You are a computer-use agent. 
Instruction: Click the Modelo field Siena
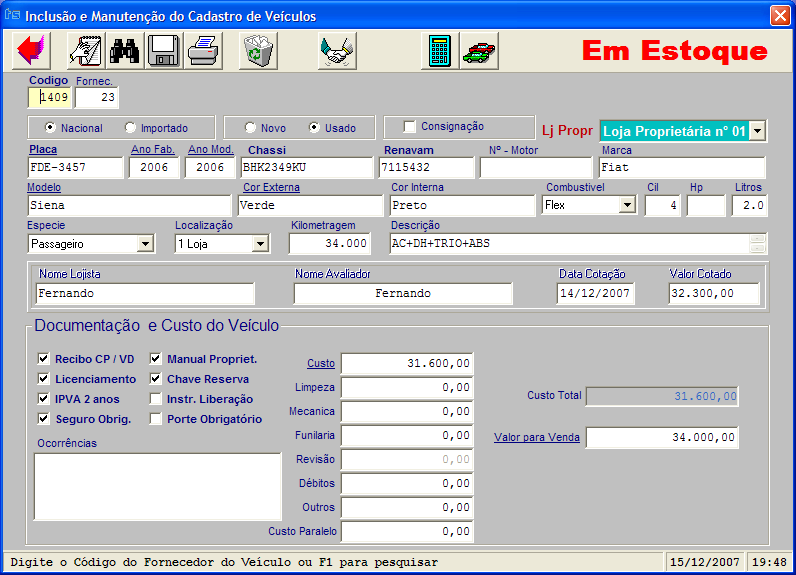(129, 205)
